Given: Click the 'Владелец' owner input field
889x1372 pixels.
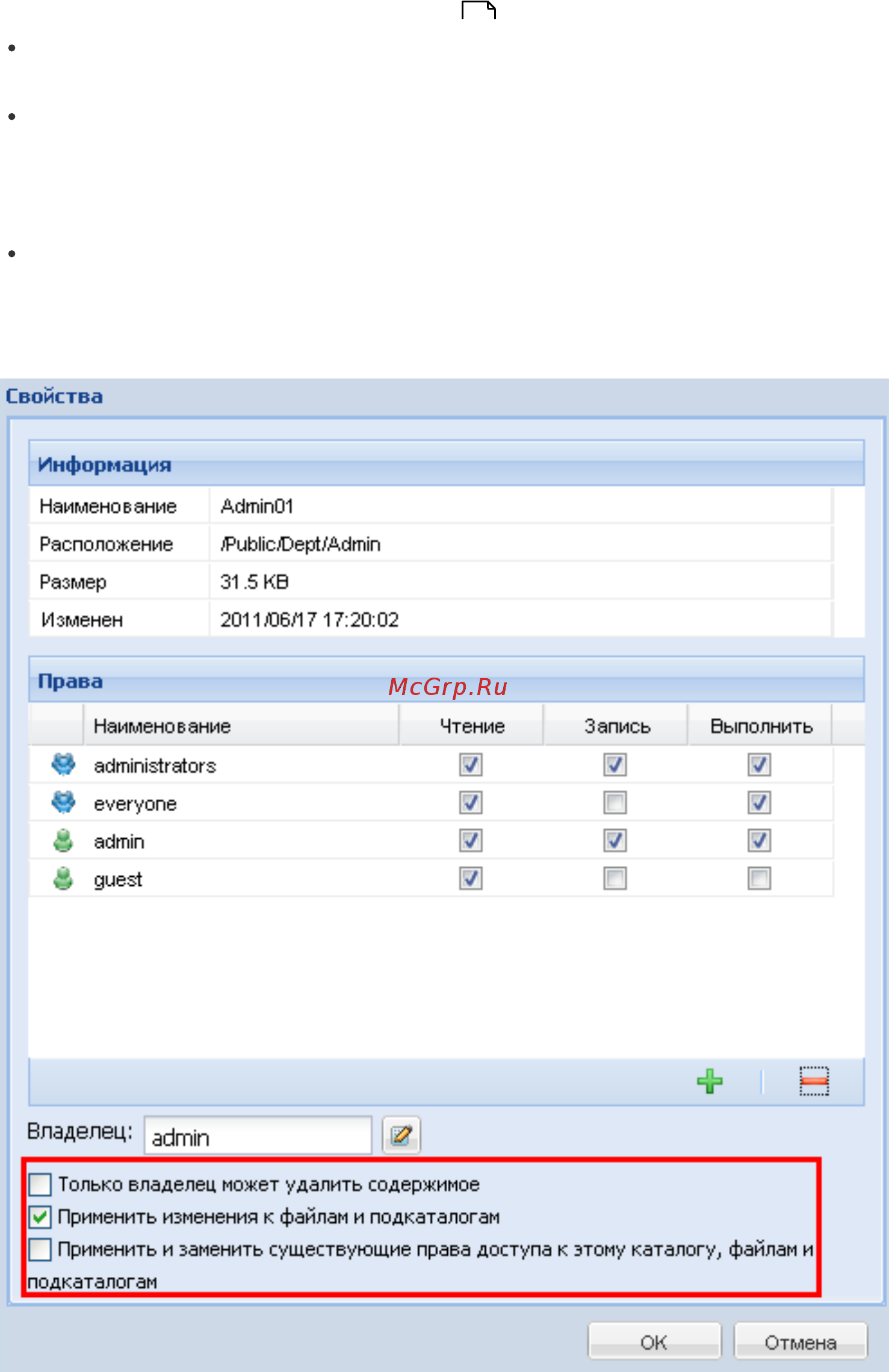Looking at the screenshot, I should [258, 1136].
